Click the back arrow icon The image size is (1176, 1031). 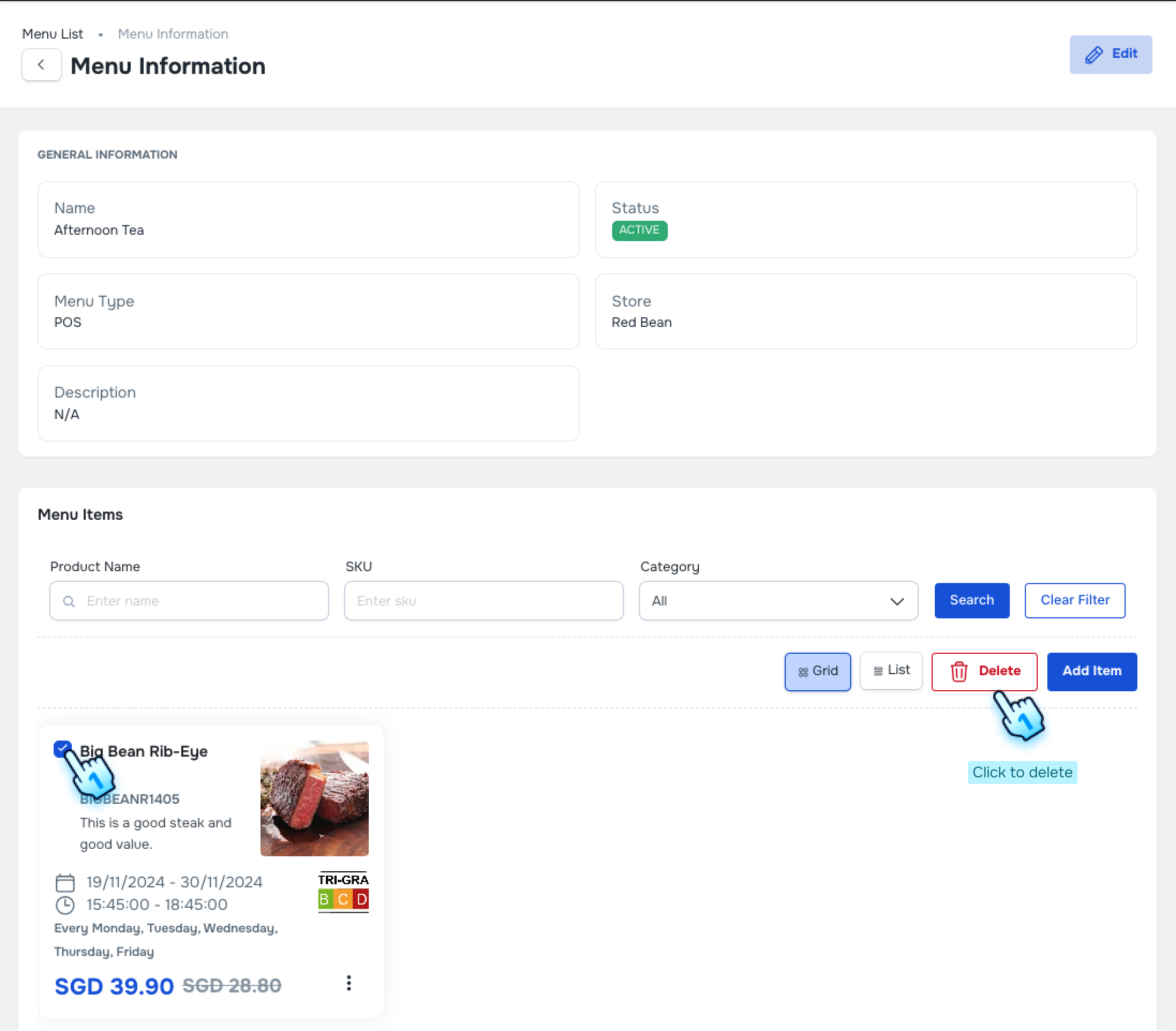coord(41,65)
